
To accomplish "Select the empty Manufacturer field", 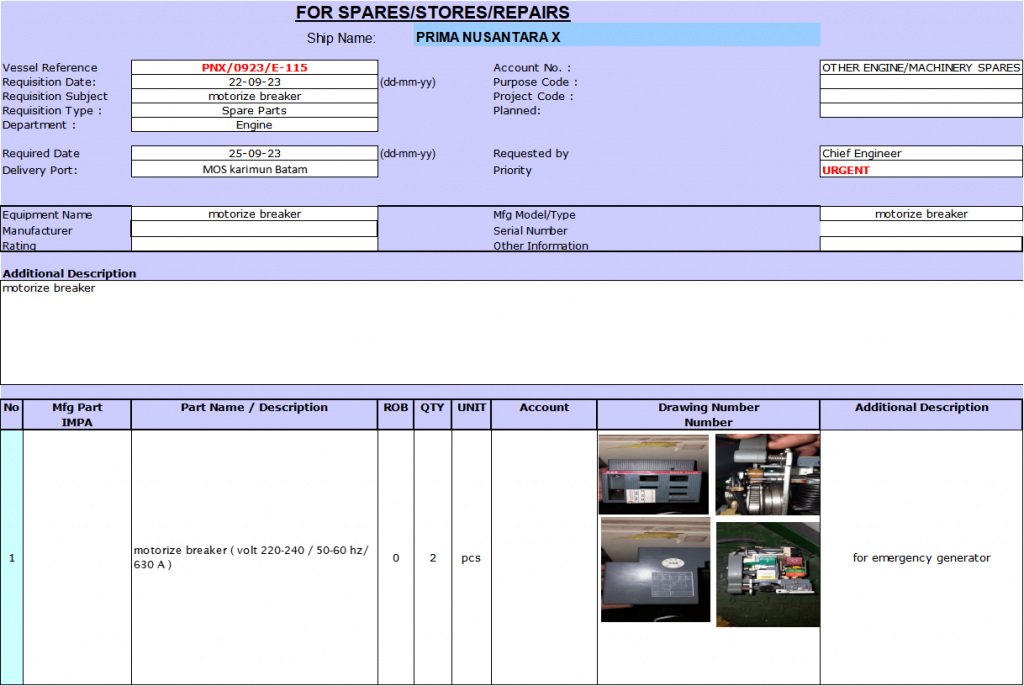I will pos(254,230).
